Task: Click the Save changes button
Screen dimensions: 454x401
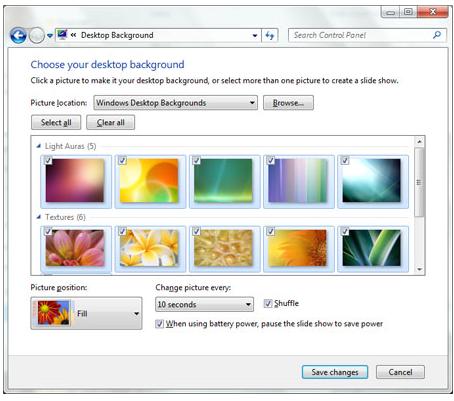Action: pyautogui.click(x=335, y=372)
